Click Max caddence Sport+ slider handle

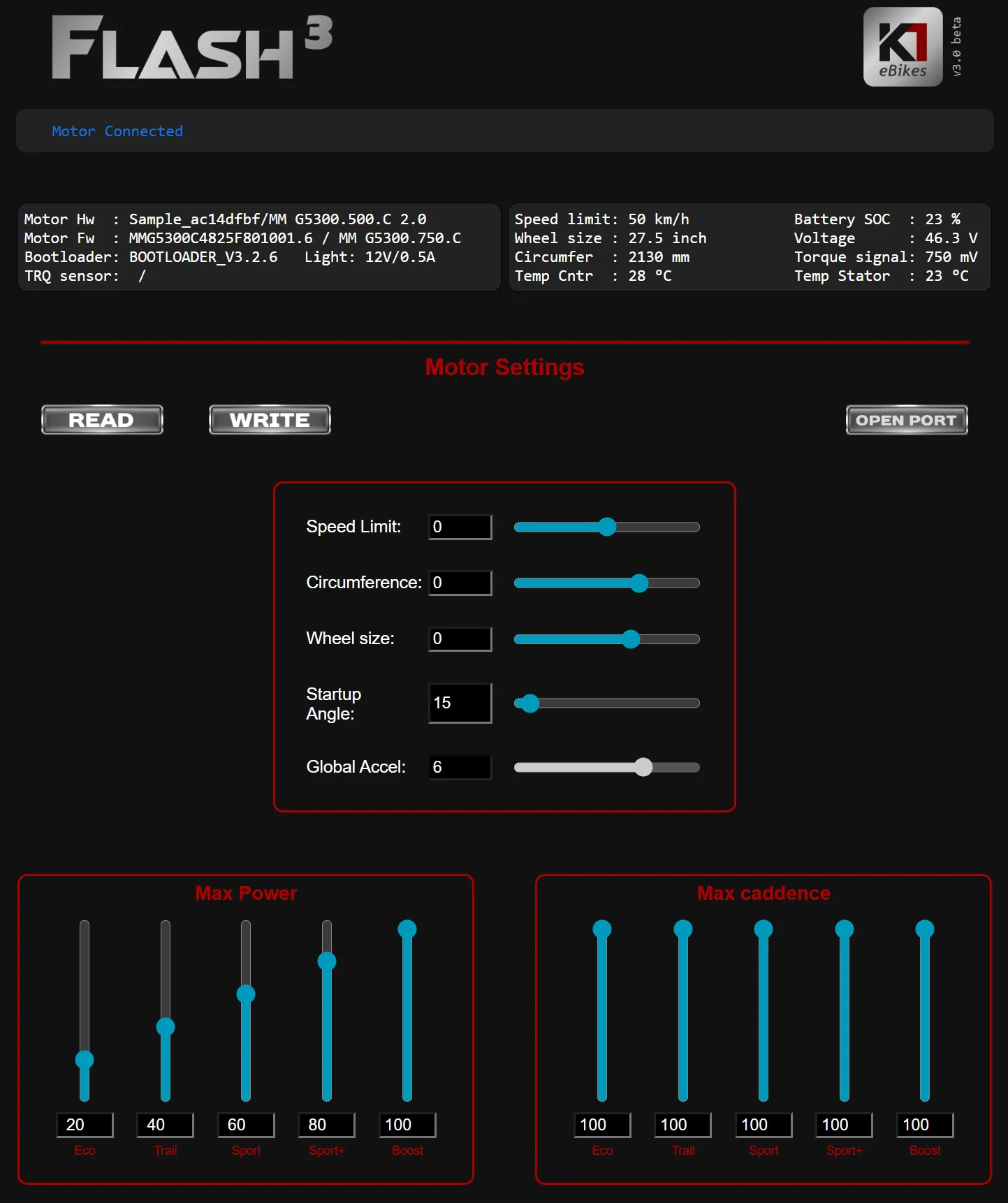pos(845,929)
